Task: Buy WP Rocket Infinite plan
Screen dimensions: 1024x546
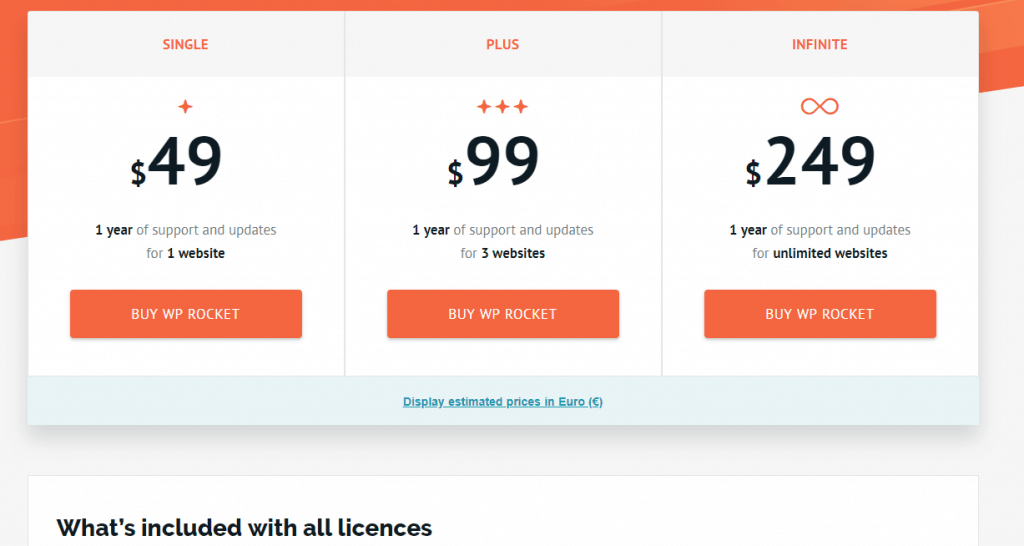Action: 820,314
